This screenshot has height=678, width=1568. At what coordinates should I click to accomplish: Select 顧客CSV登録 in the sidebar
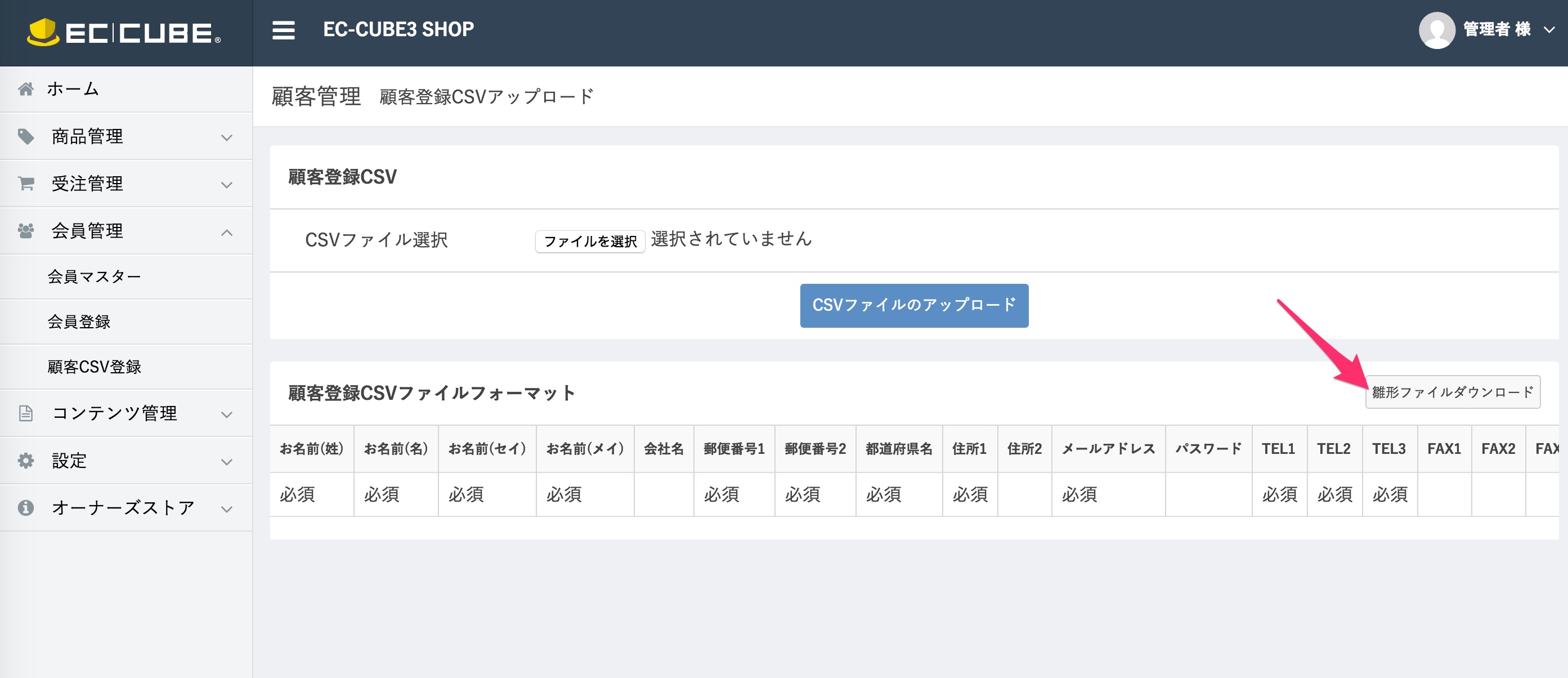click(x=94, y=367)
